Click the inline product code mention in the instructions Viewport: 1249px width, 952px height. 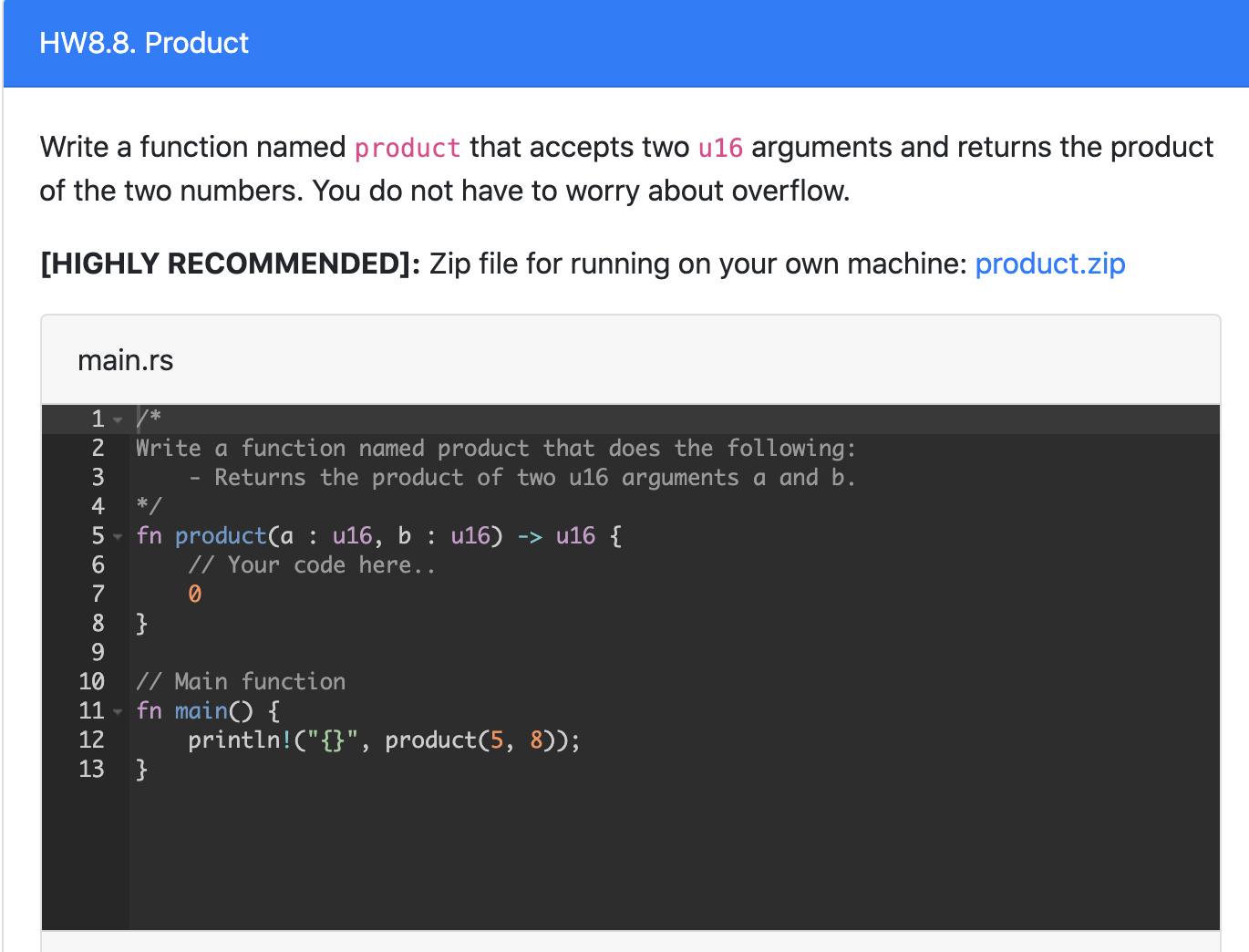(x=407, y=148)
